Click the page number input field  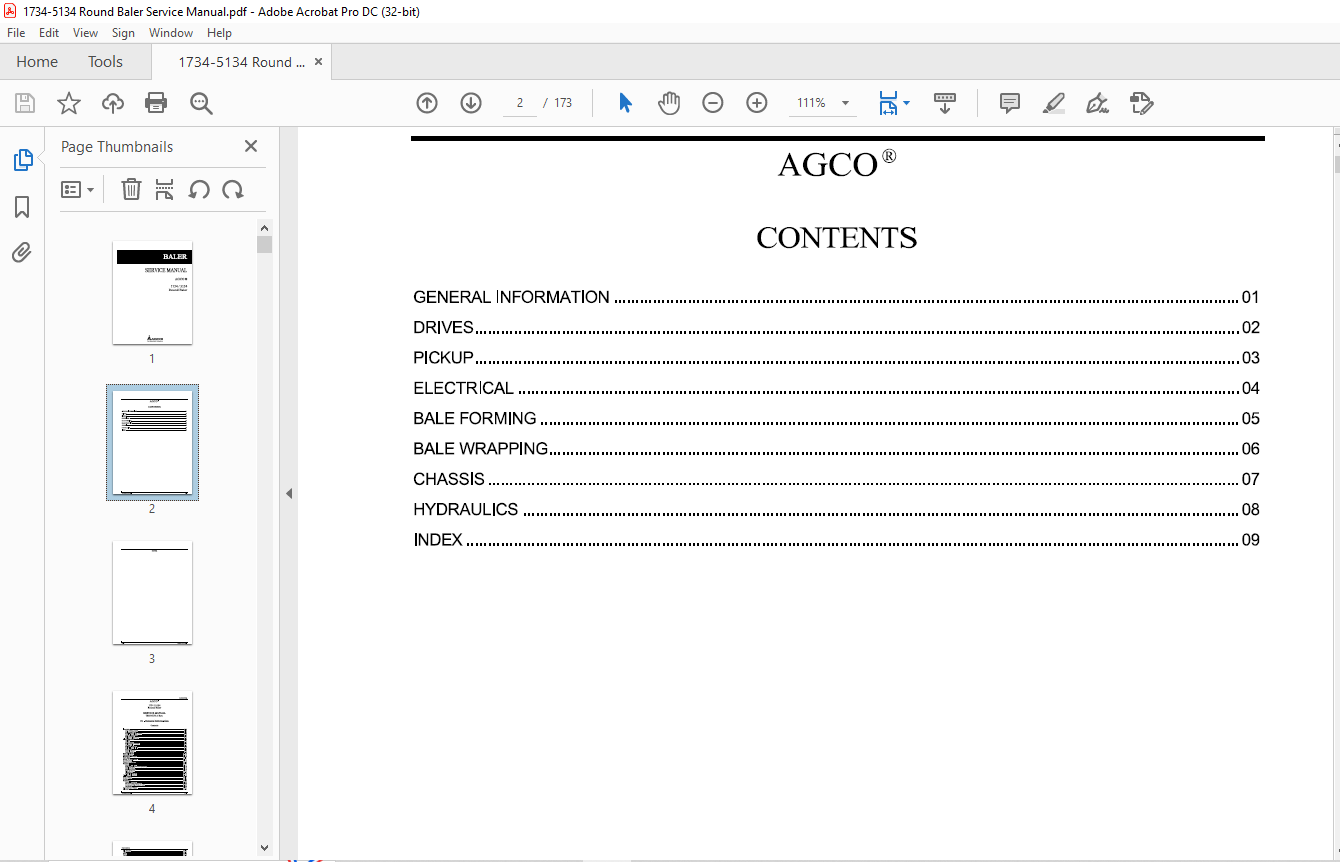[x=520, y=103]
